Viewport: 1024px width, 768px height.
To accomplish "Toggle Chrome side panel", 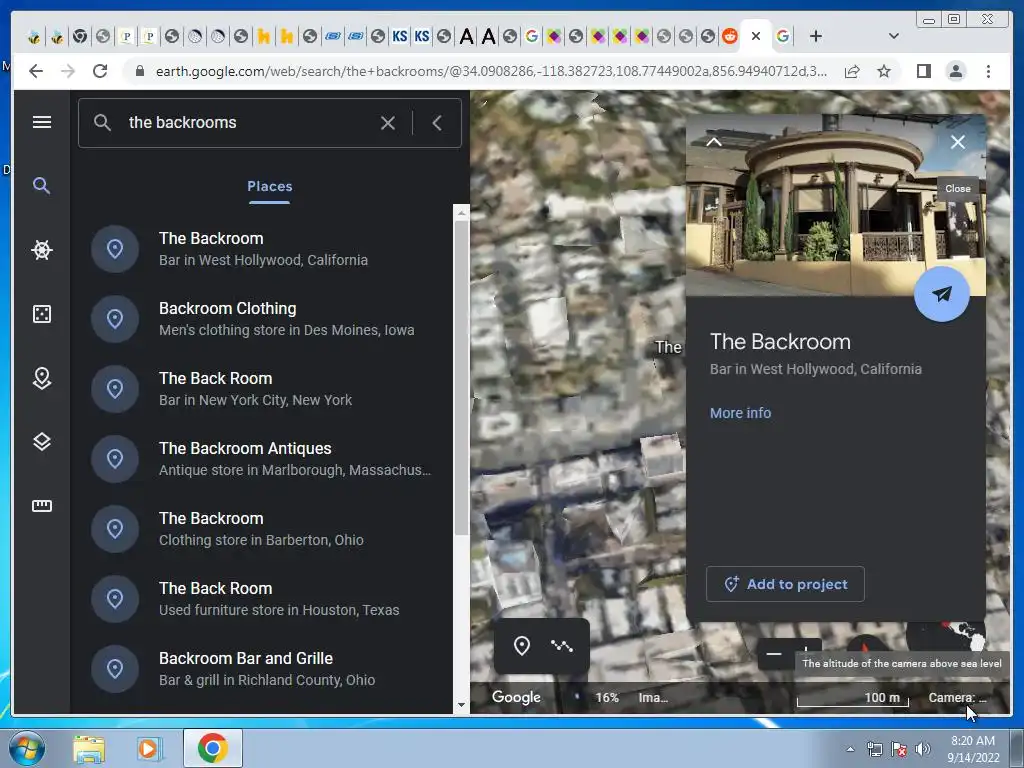I will [923, 71].
